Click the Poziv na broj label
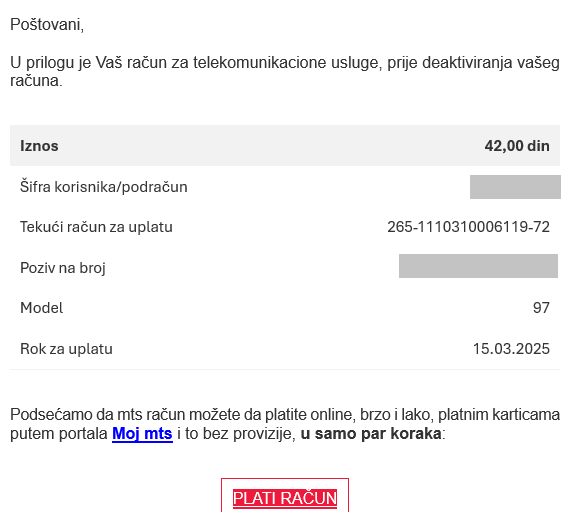This screenshot has width=578, height=530. 63,268
